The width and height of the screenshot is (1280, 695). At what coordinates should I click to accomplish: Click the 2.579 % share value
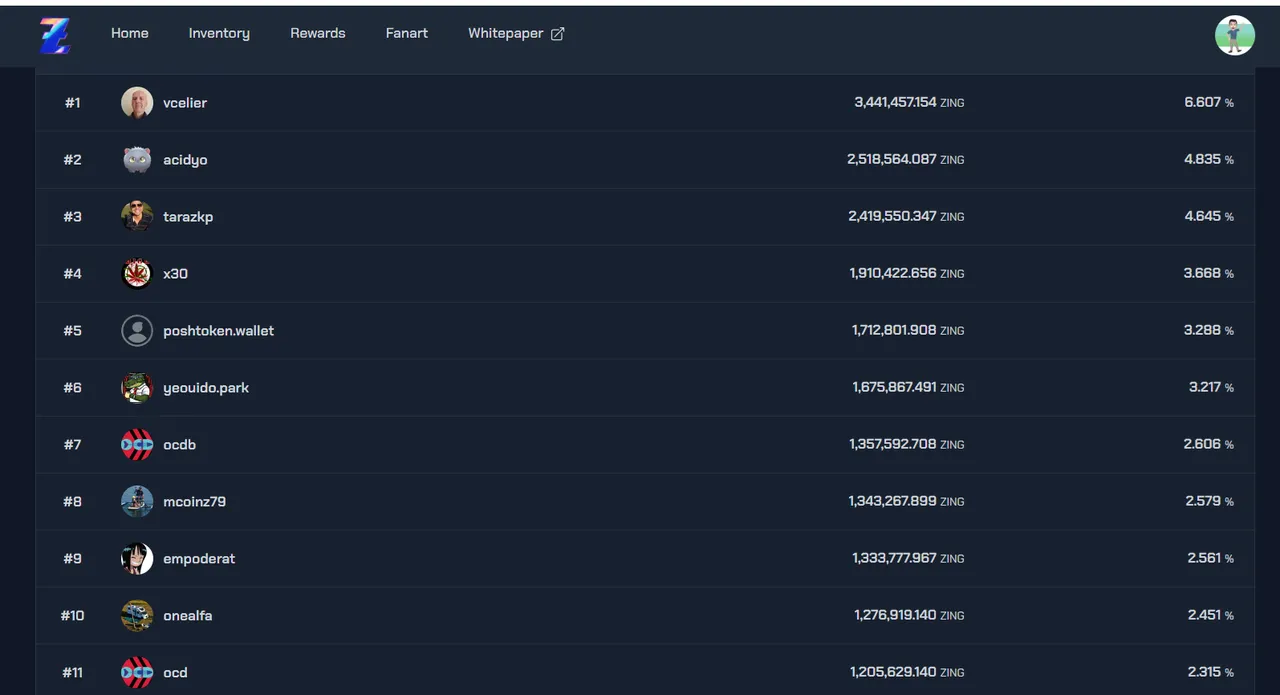[x=1210, y=501]
